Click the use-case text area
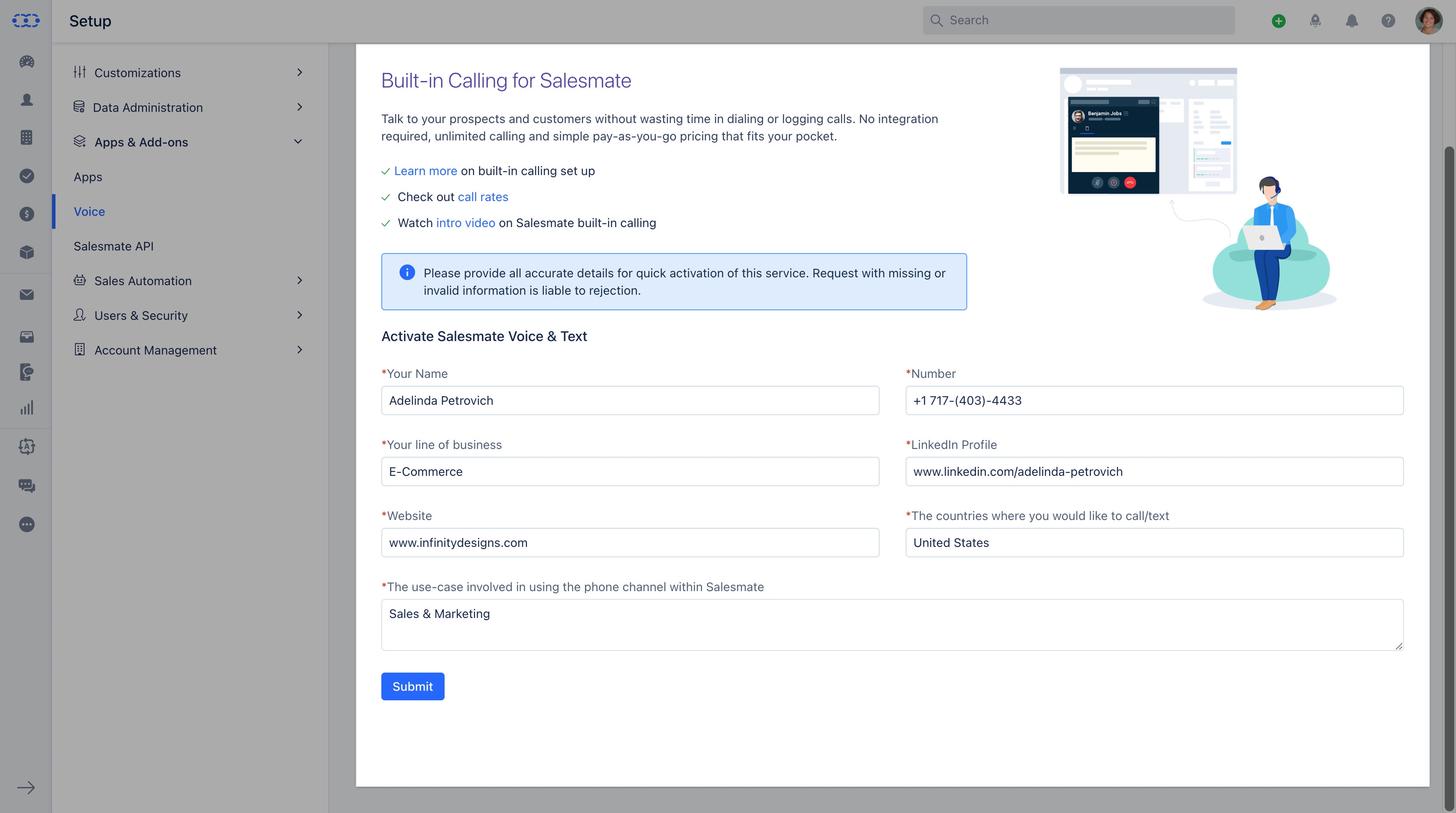Screen dimensions: 1456x813 click(x=893, y=625)
